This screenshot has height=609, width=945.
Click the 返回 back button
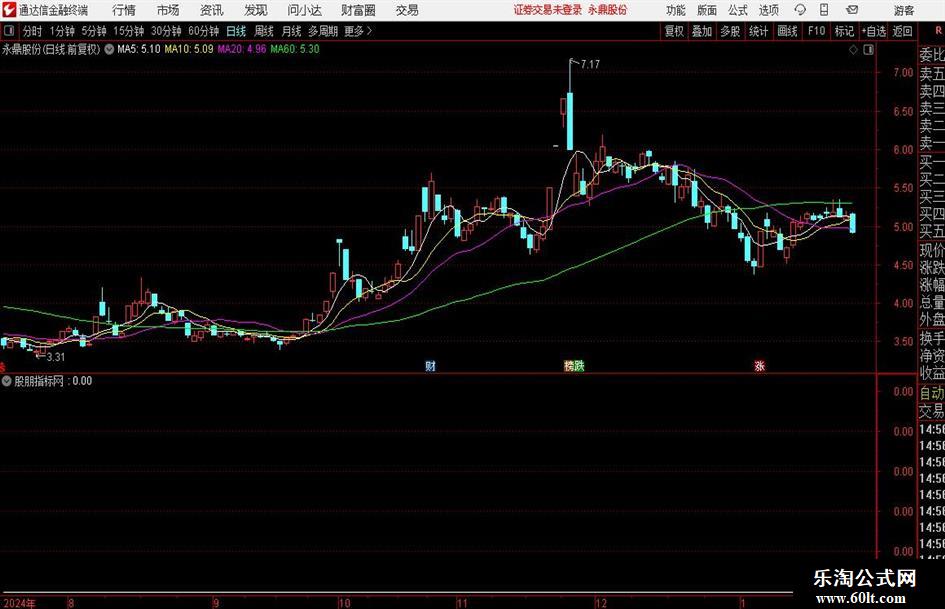point(902,31)
